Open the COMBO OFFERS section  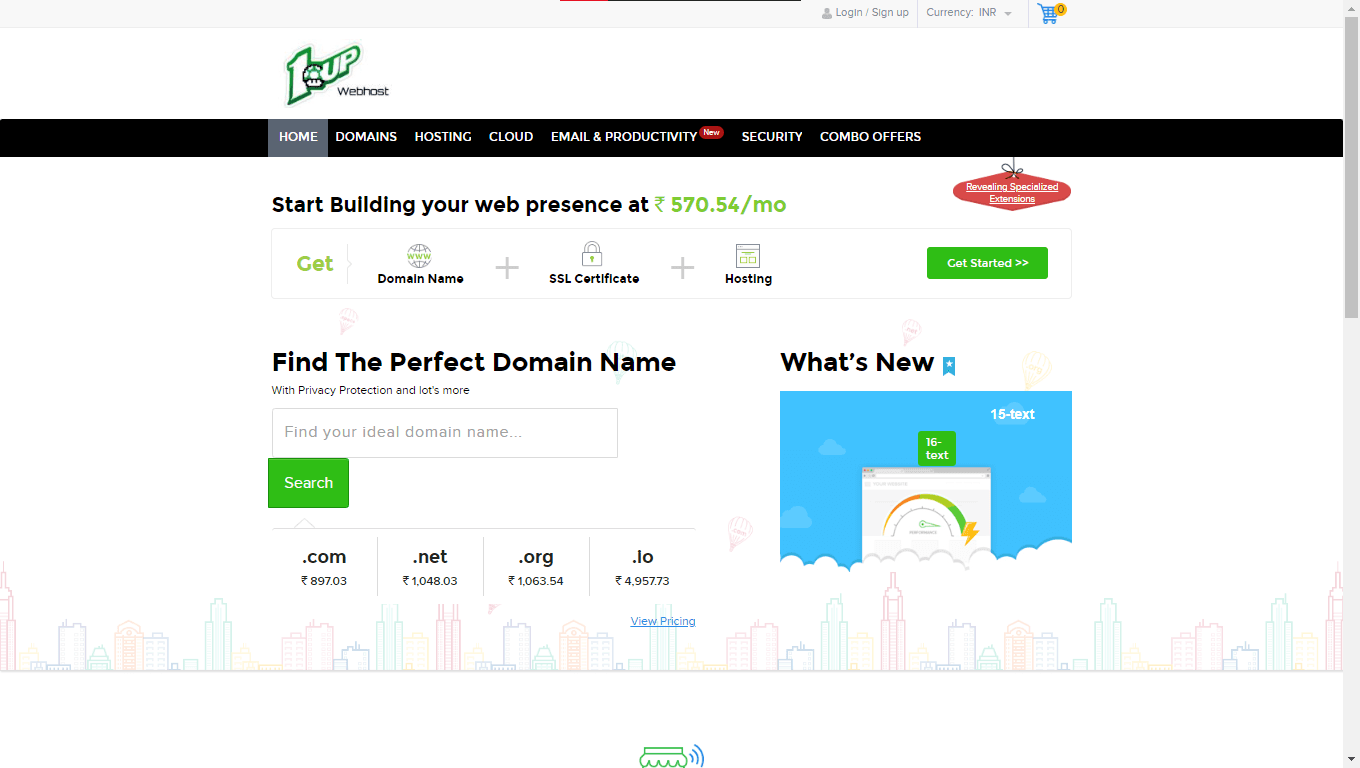tap(870, 137)
